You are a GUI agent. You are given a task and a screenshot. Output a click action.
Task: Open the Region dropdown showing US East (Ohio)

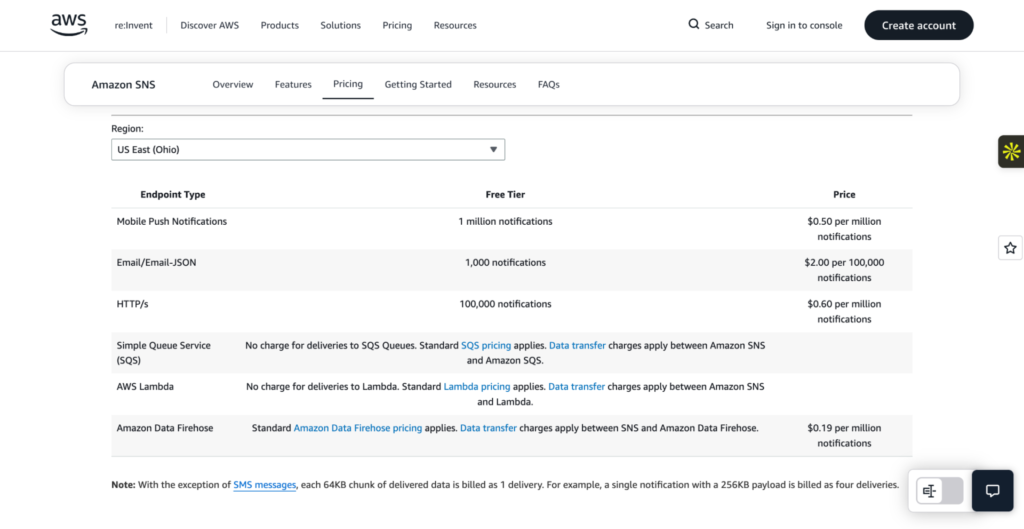[x=308, y=150]
